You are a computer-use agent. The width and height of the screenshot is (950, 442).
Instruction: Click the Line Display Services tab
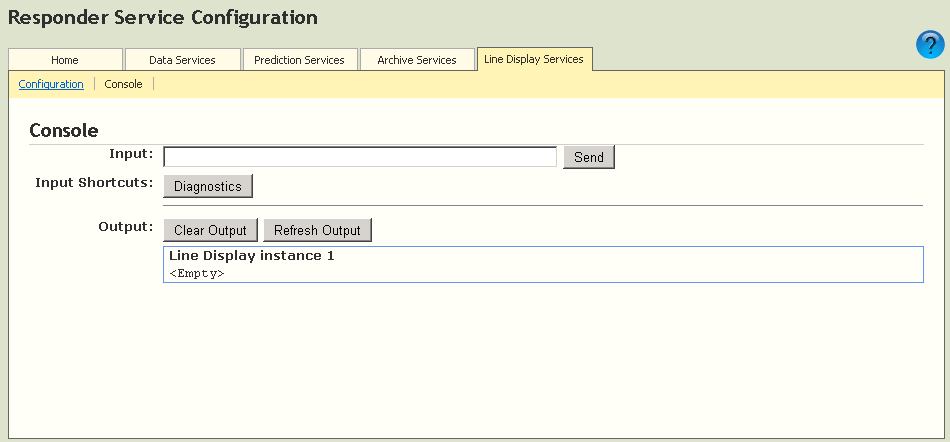click(534, 59)
